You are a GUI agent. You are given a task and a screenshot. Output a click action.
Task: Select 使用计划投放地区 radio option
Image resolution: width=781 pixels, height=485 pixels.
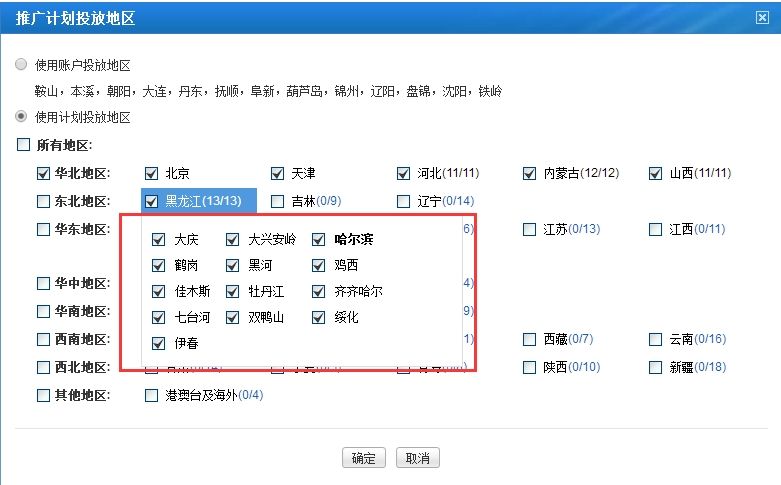coord(21,117)
